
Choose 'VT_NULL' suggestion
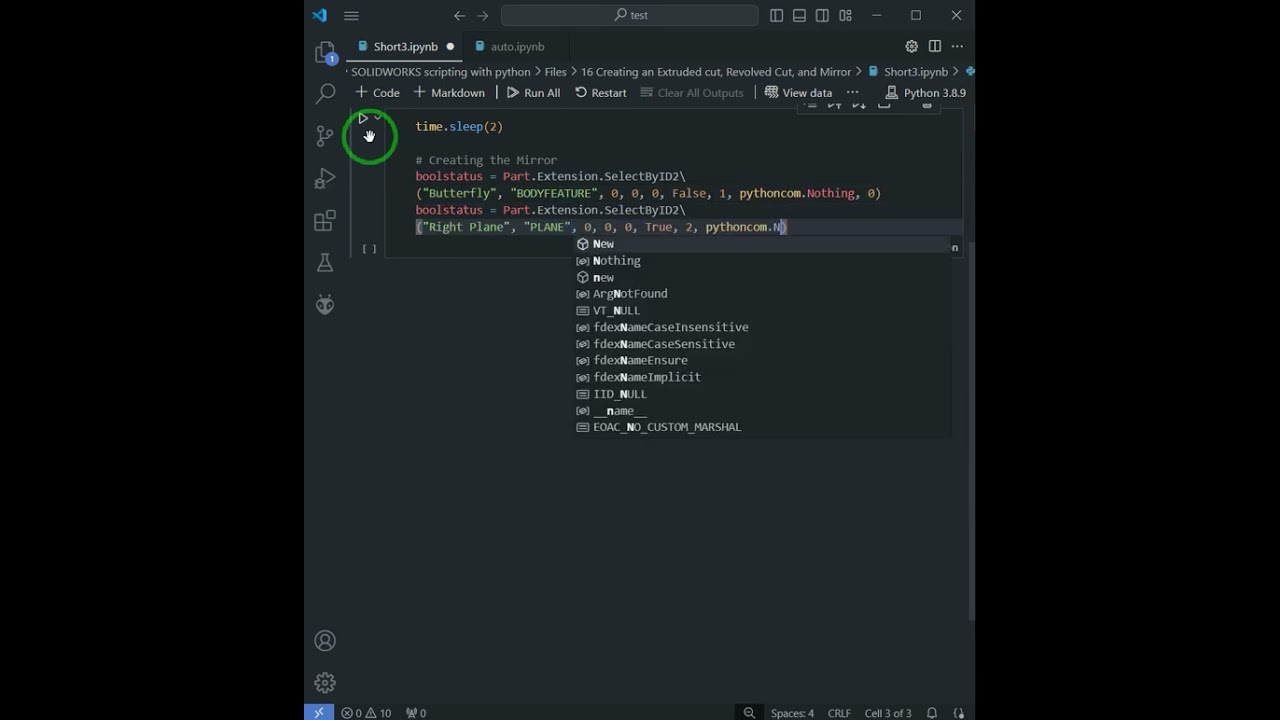pos(761,311)
